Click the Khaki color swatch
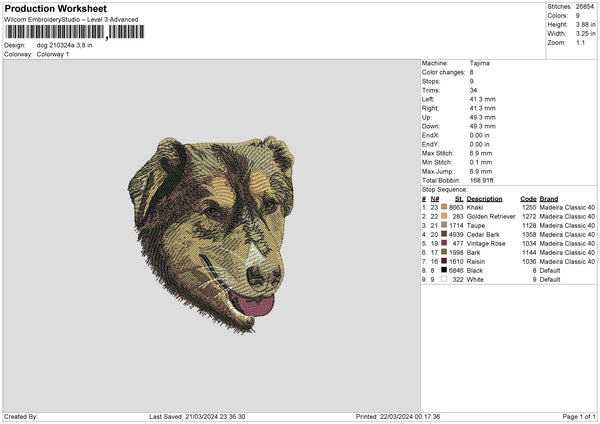 pyautogui.click(x=444, y=207)
